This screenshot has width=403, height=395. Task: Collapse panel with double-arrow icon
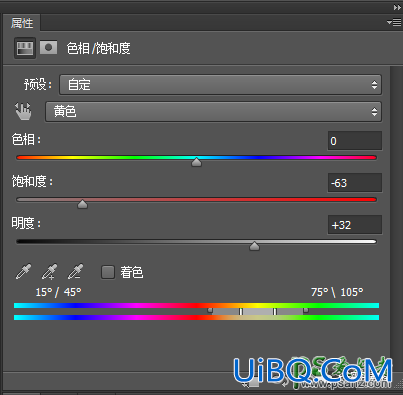(397, 7)
